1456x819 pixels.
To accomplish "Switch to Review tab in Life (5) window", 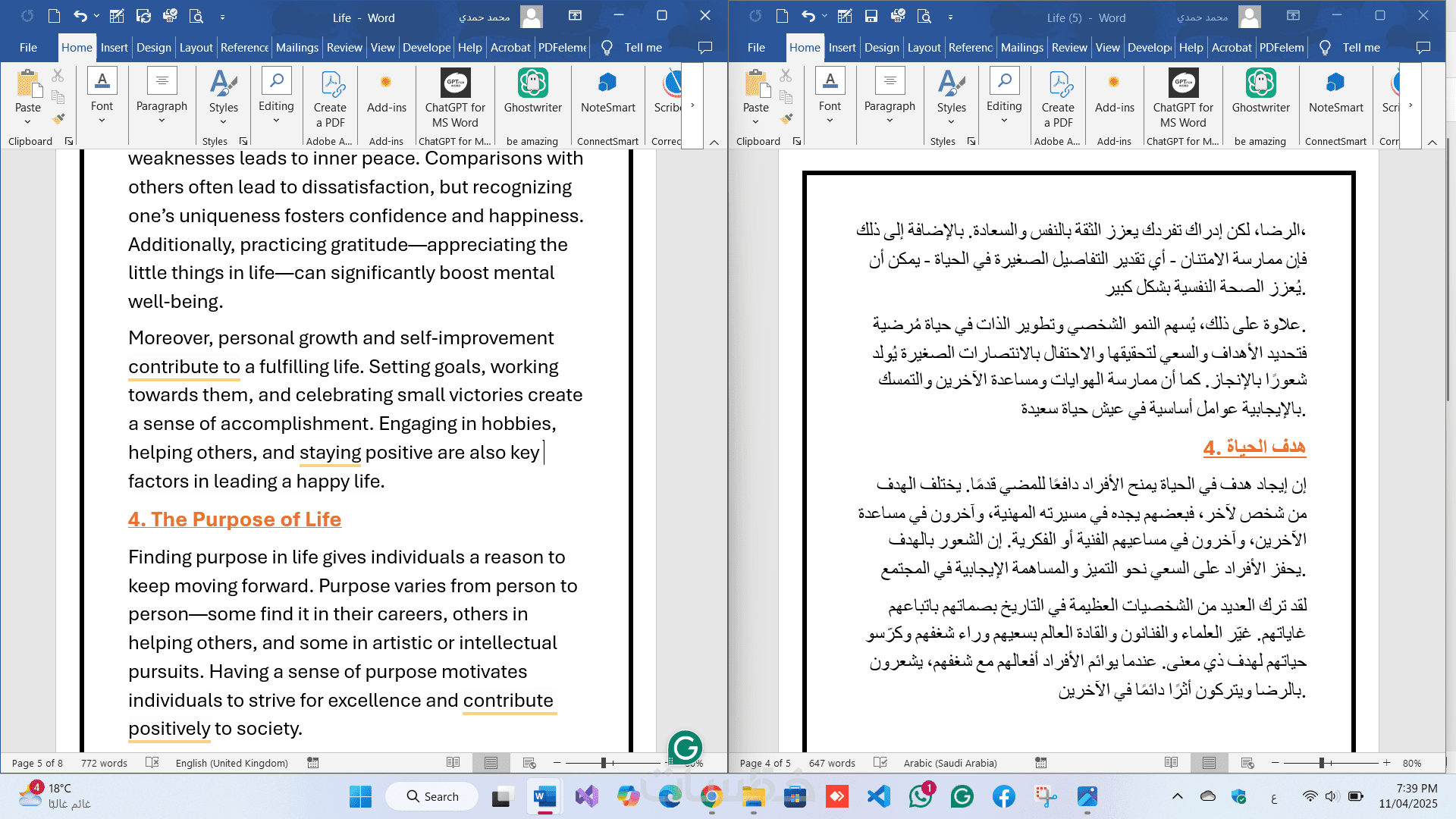I will [x=1069, y=47].
